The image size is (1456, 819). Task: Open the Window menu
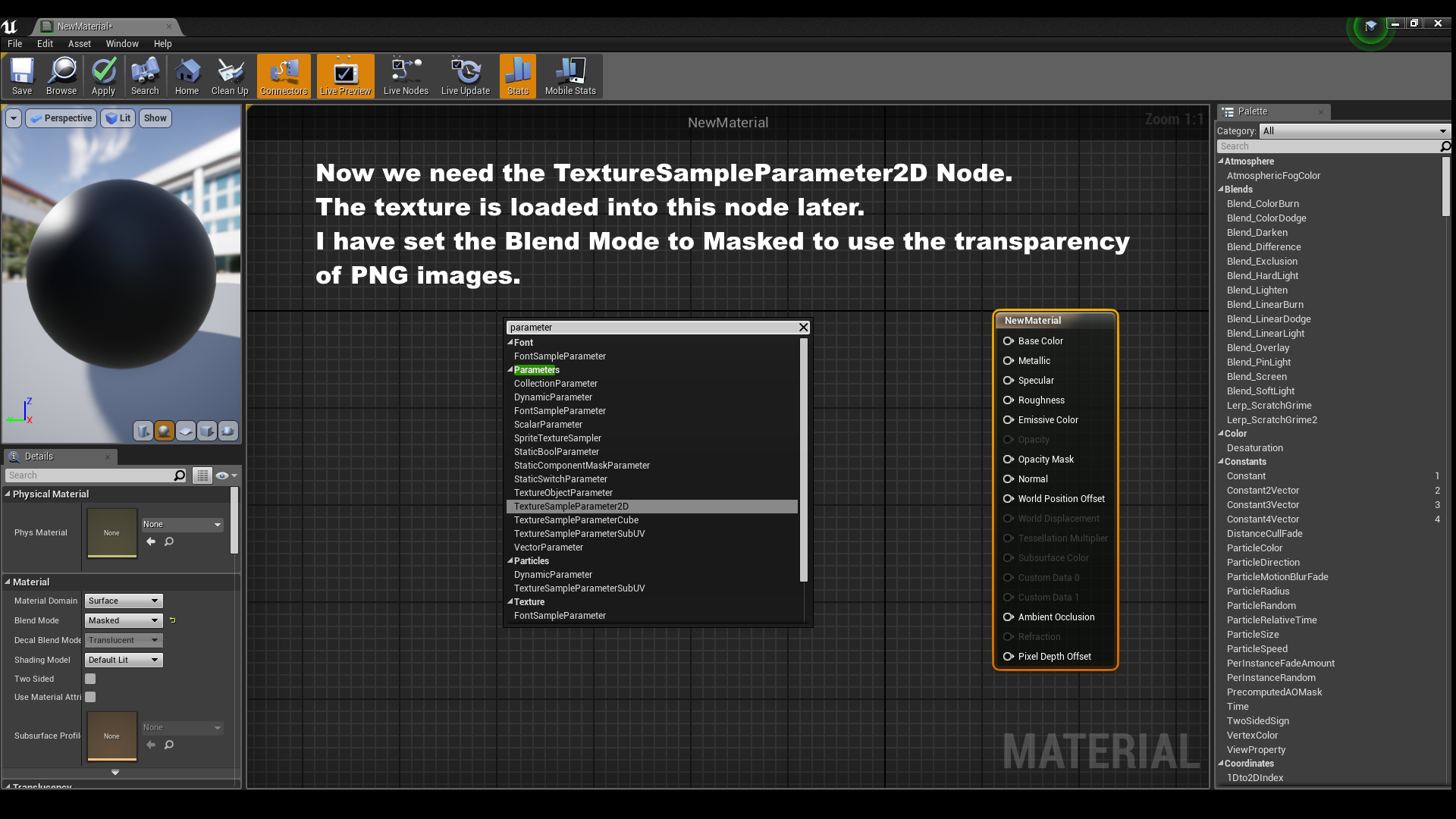tap(122, 44)
